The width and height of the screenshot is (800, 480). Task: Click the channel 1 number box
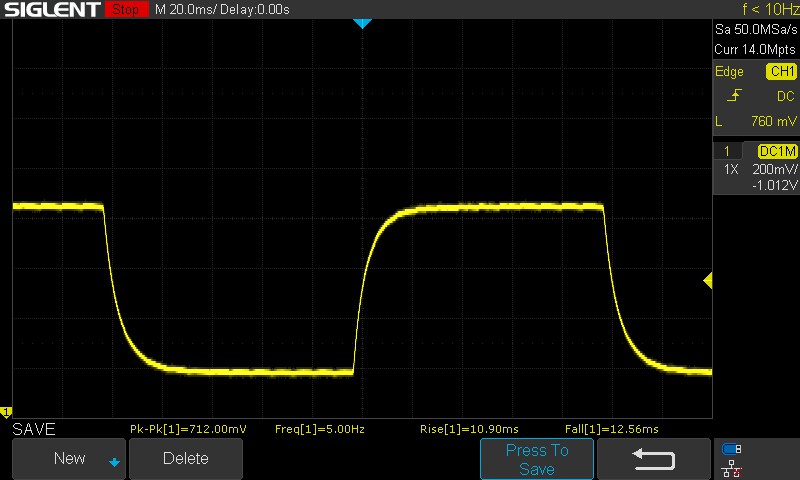click(x=727, y=151)
